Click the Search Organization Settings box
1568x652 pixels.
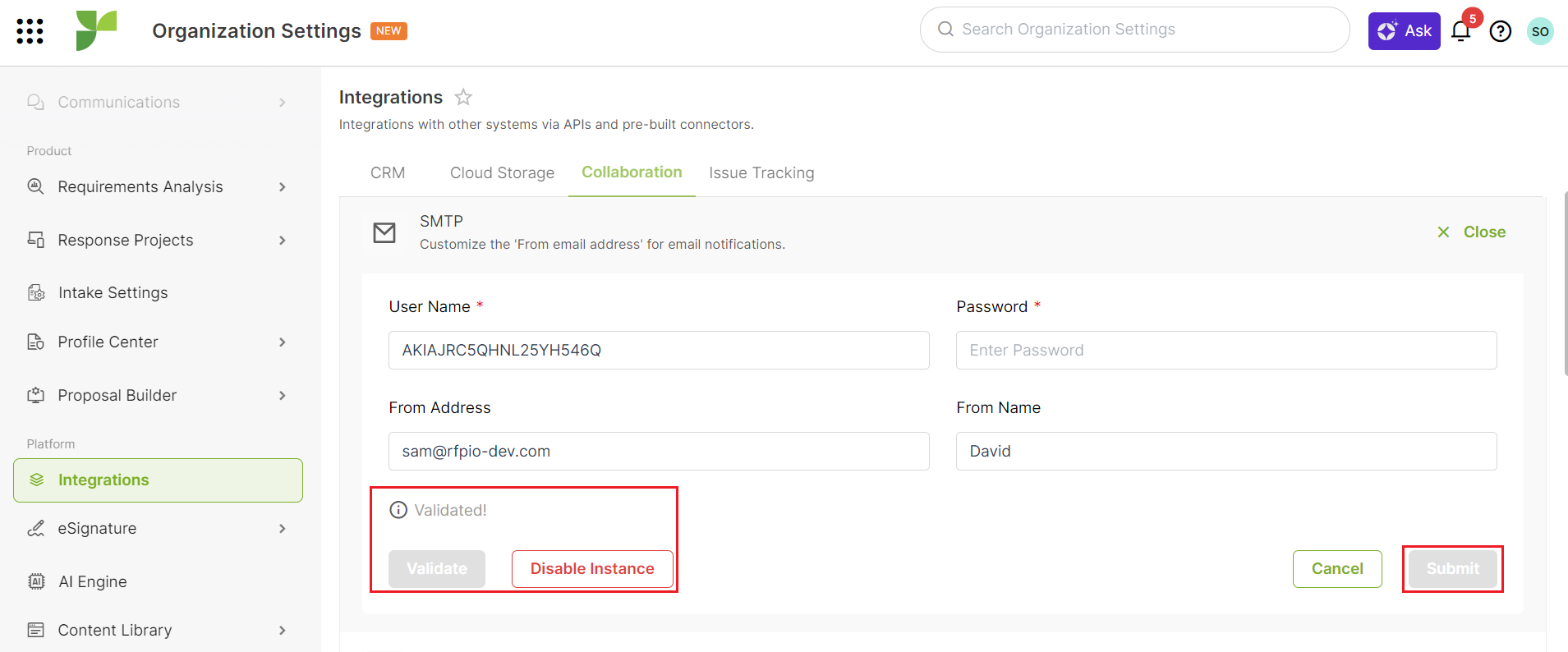pos(1135,30)
